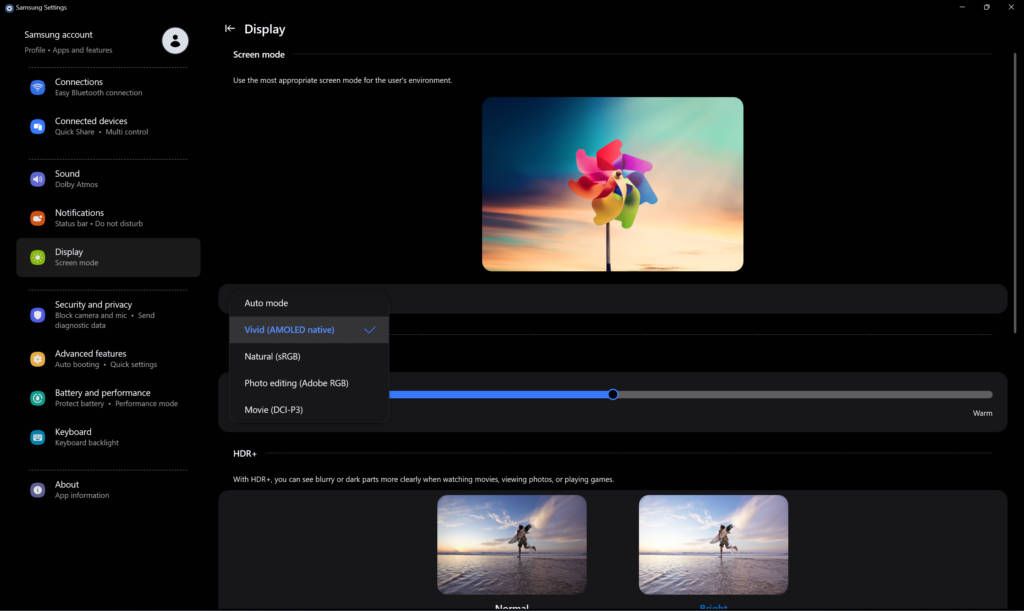Select the Display Screen mode item
This screenshot has width=1024, height=611.
108,257
